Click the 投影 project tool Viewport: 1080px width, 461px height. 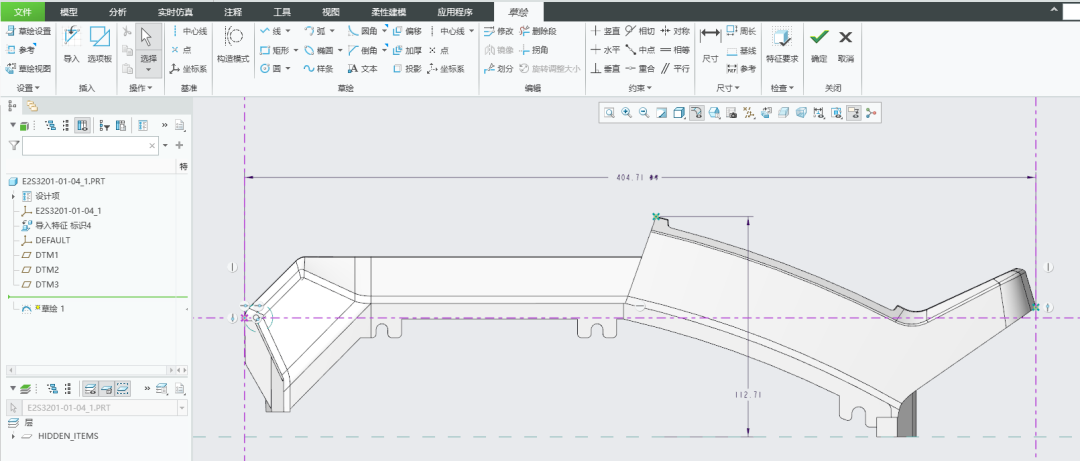[406, 69]
